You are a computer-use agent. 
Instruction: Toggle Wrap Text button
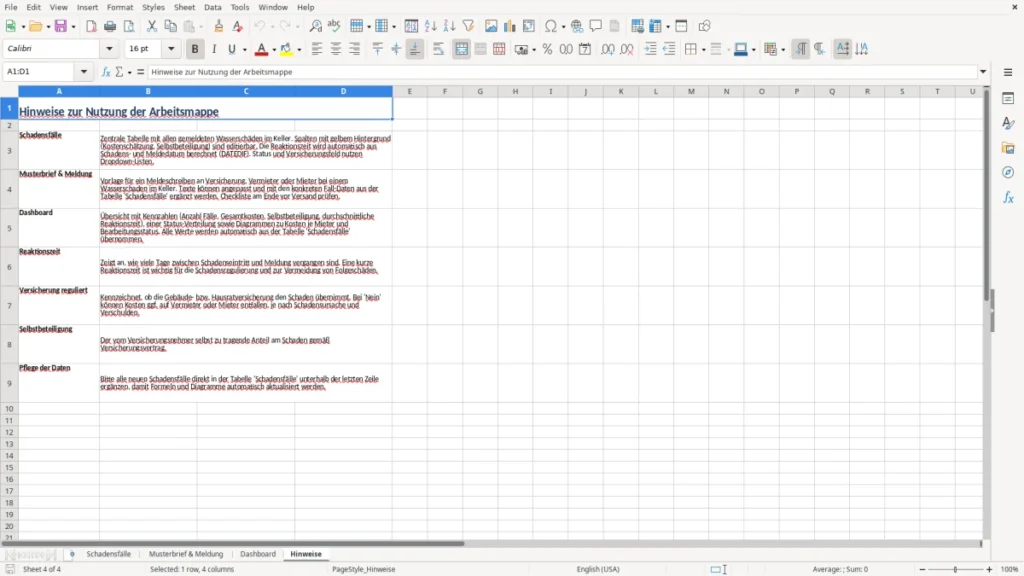[438, 49]
